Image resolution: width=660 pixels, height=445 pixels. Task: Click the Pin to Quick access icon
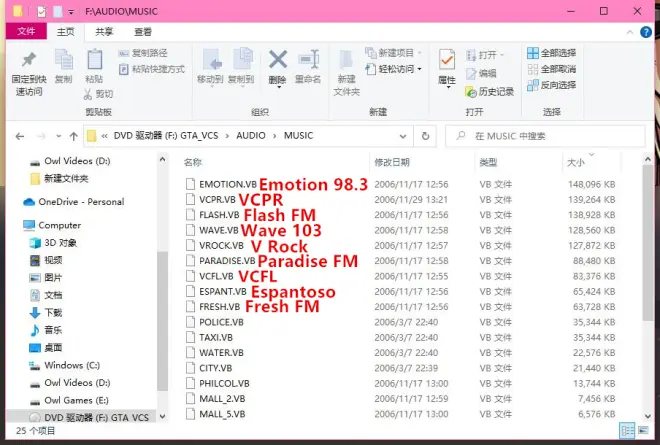[x=29, y=60]
